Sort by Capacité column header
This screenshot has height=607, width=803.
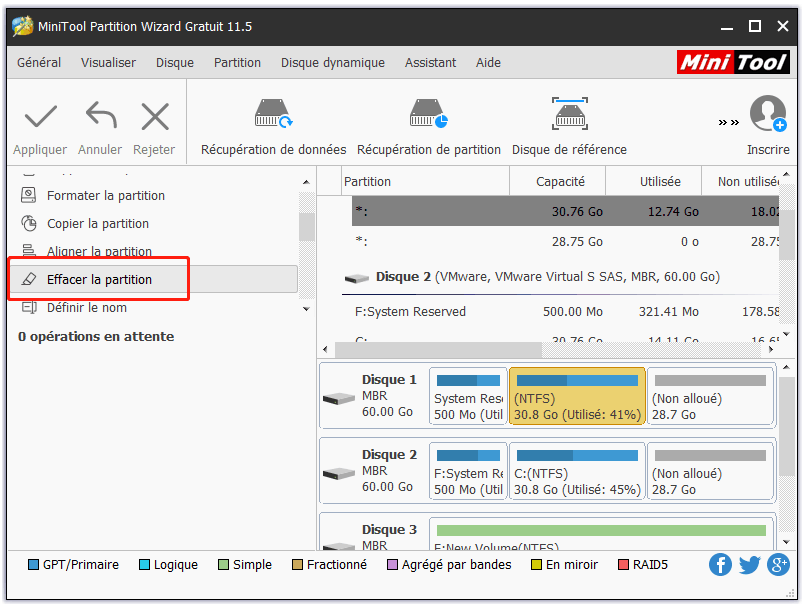coord(558,181)
